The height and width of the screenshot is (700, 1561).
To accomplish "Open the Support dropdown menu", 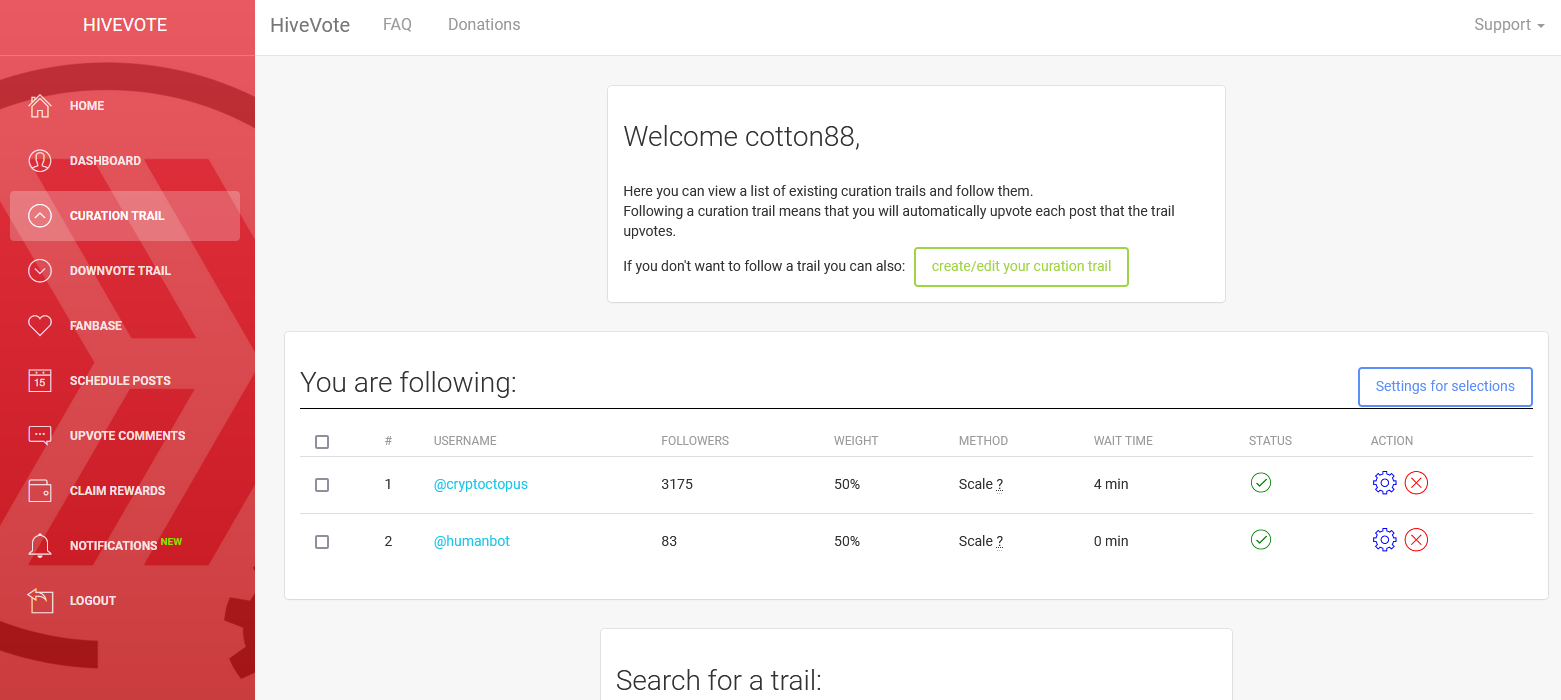I will click(x=1509, y=25).
